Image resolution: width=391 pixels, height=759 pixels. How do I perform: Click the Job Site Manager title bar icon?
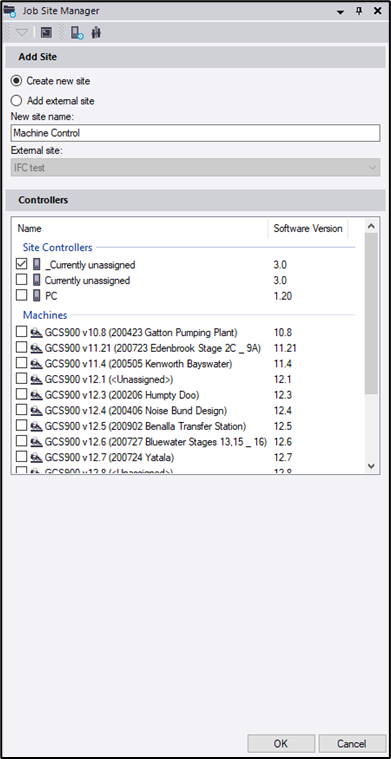pos(10,11)
